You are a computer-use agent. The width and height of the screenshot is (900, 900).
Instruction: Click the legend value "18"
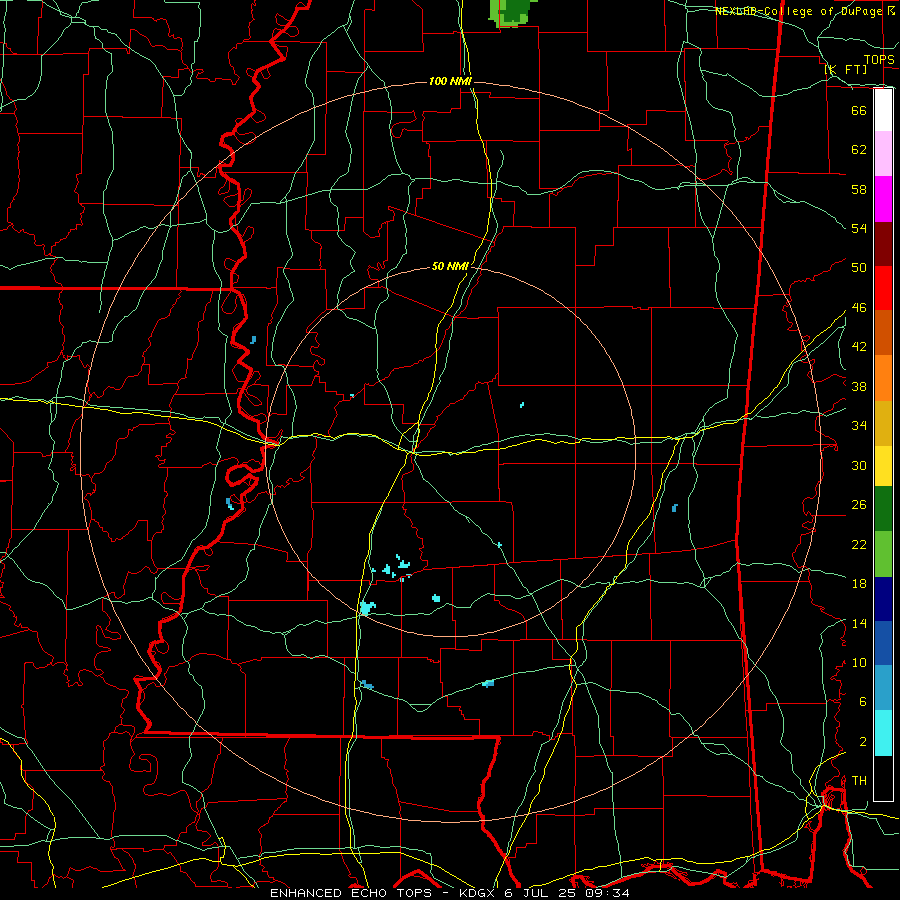(x=859, y=584)
